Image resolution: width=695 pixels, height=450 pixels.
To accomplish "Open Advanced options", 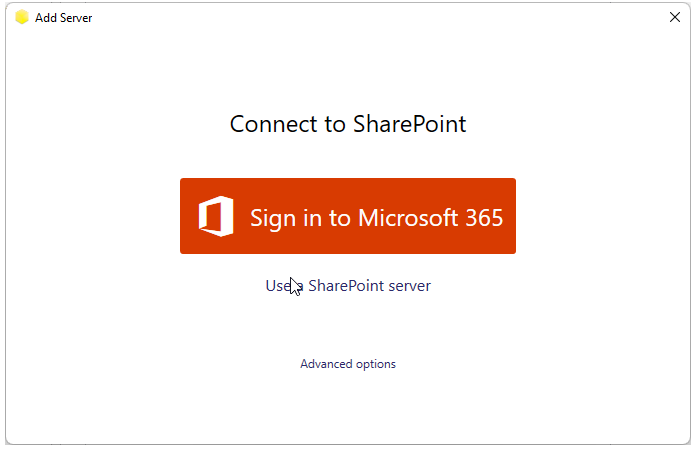I will pos(348,364).
